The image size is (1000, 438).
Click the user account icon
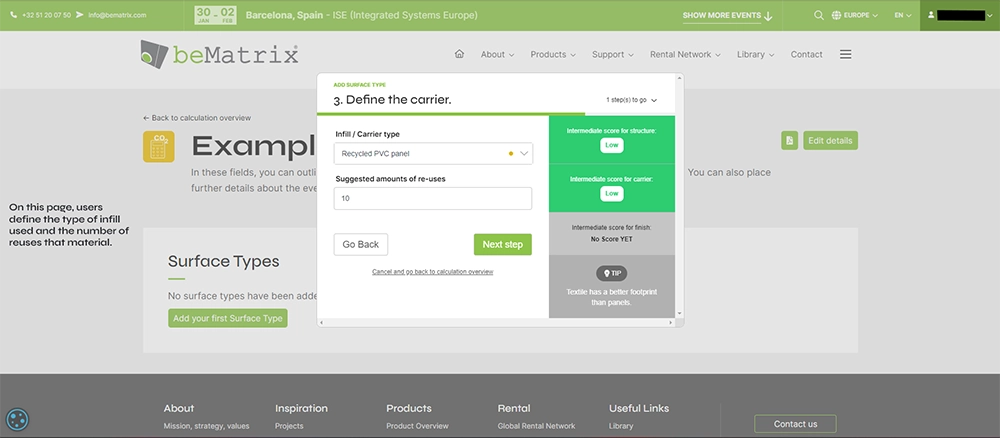(932, 15)
